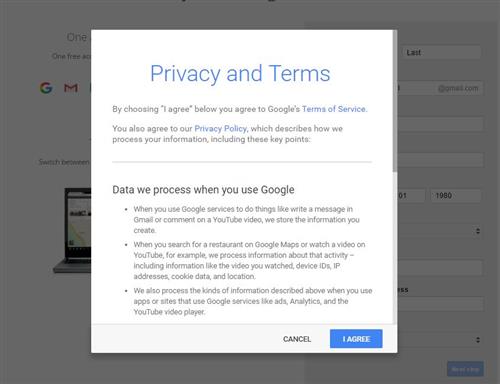Click the mobile phone input field

click(x=440, y=268)
